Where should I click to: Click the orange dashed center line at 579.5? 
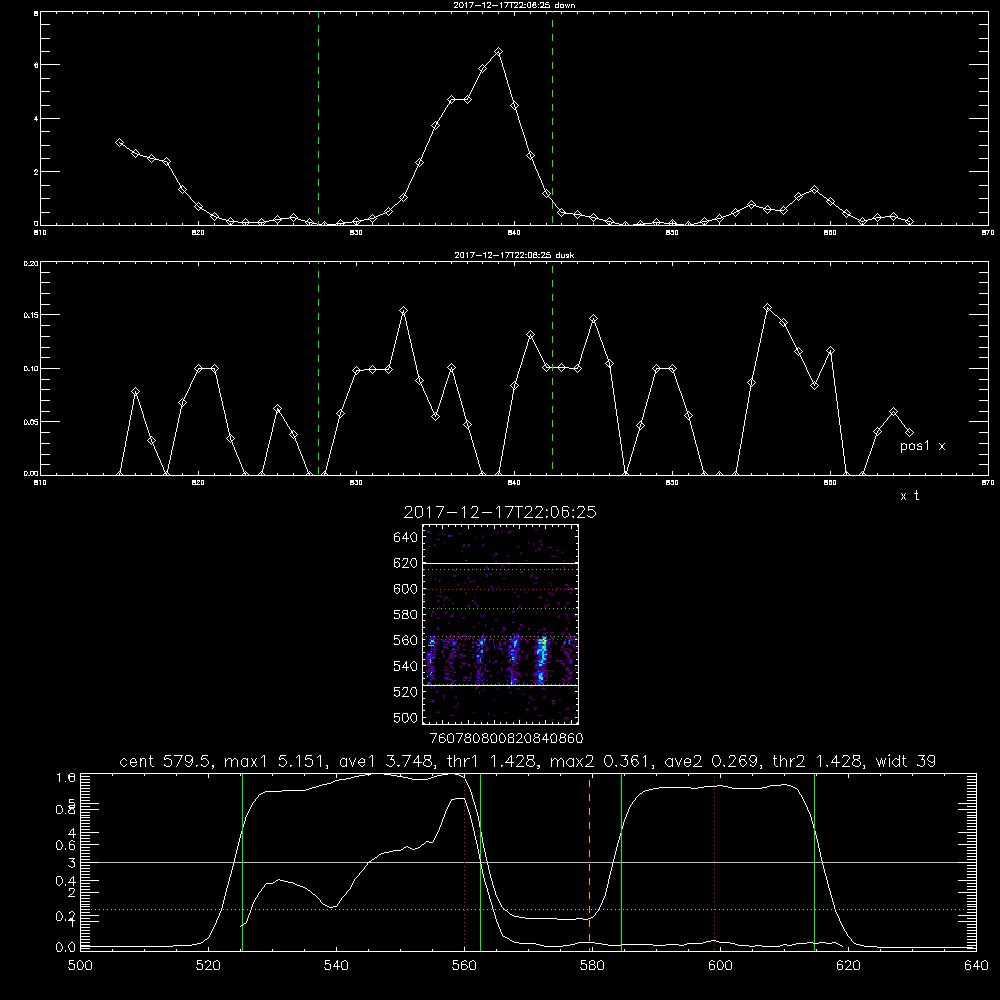589,861
